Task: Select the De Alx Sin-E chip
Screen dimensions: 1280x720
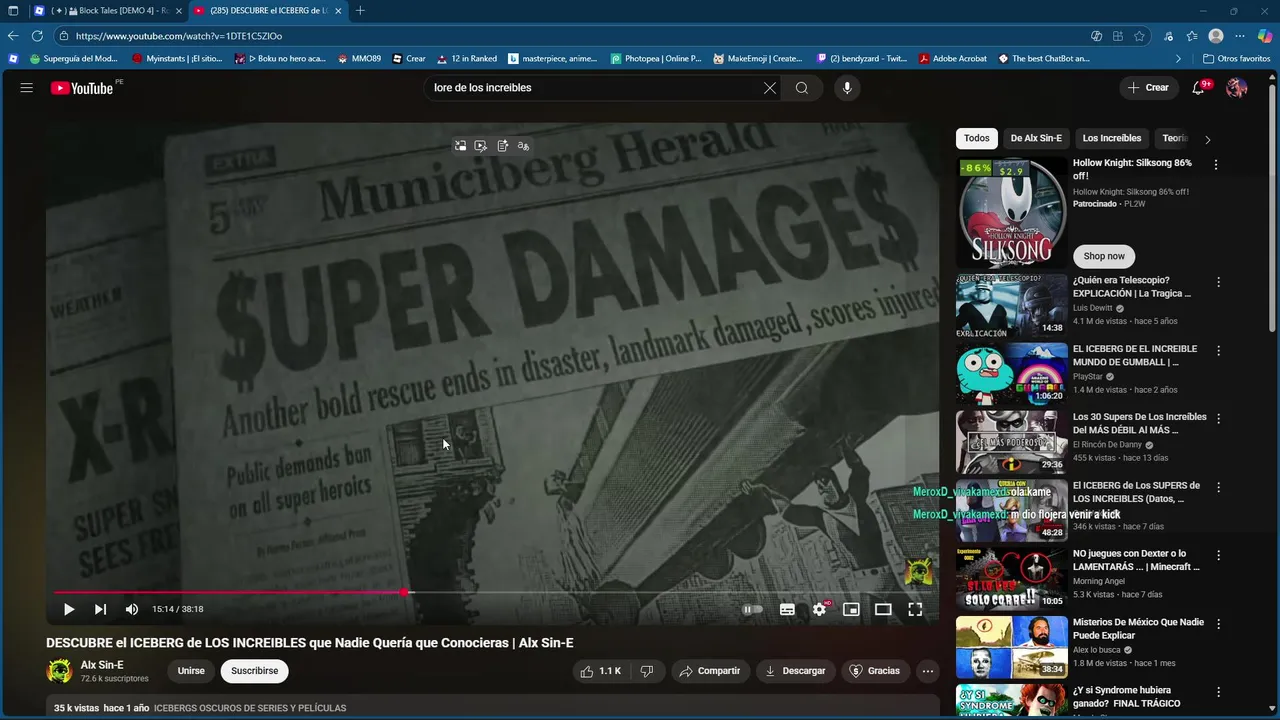Action: click(1036, 139)
